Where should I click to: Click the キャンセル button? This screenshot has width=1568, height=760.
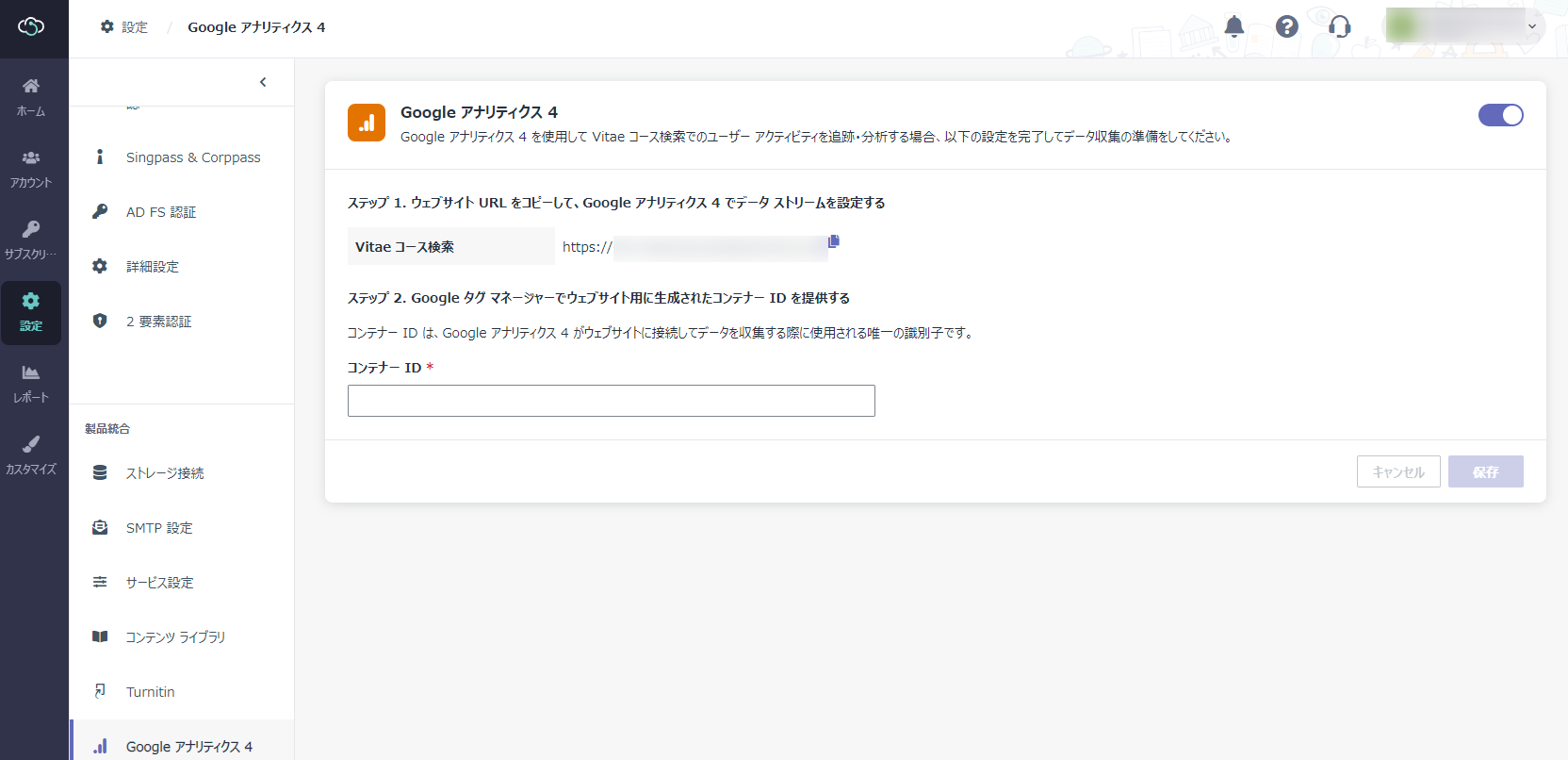1398,471
